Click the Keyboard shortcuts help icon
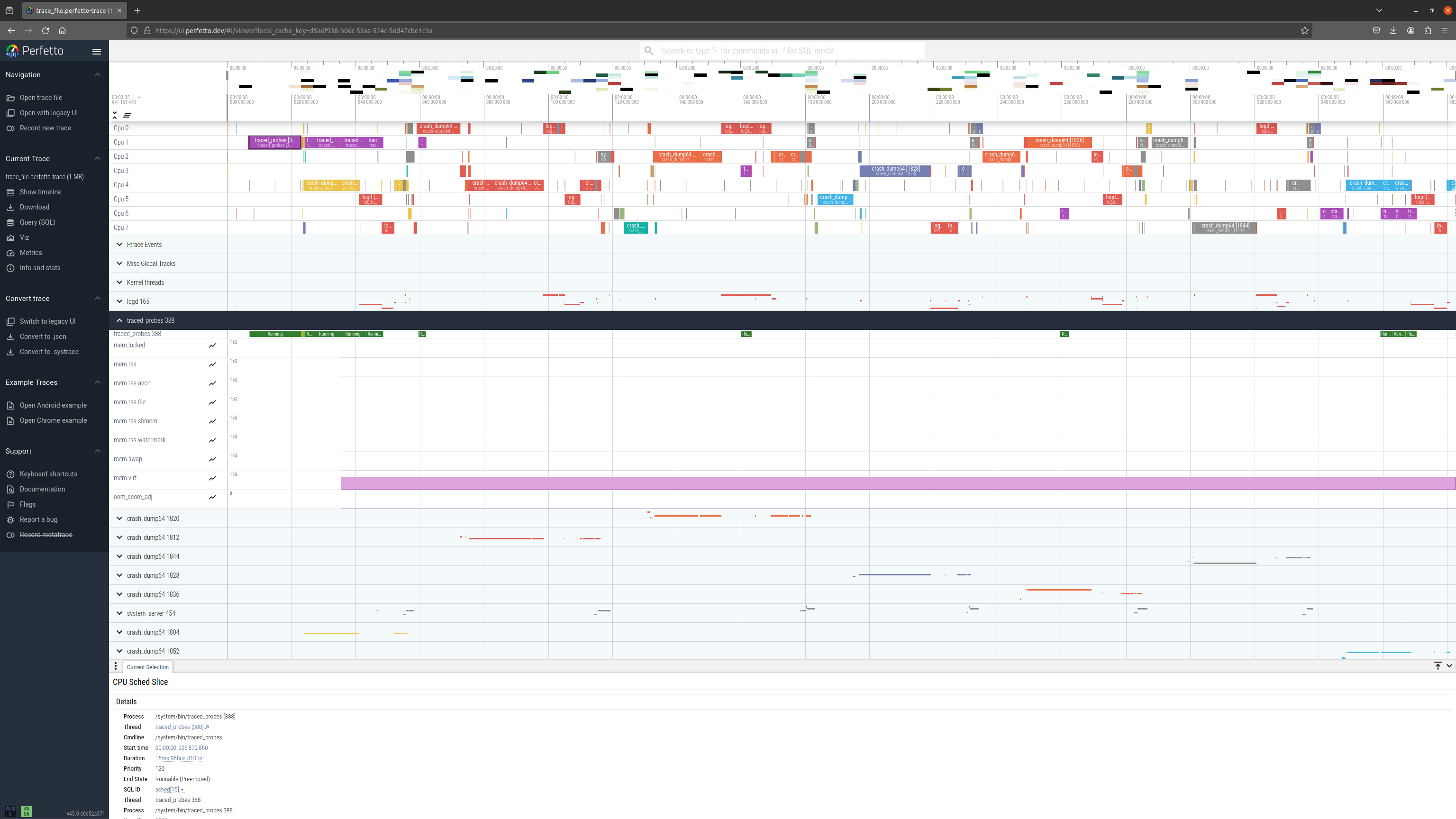This screenshot has width=1456, height=819. tap(10, 474)
